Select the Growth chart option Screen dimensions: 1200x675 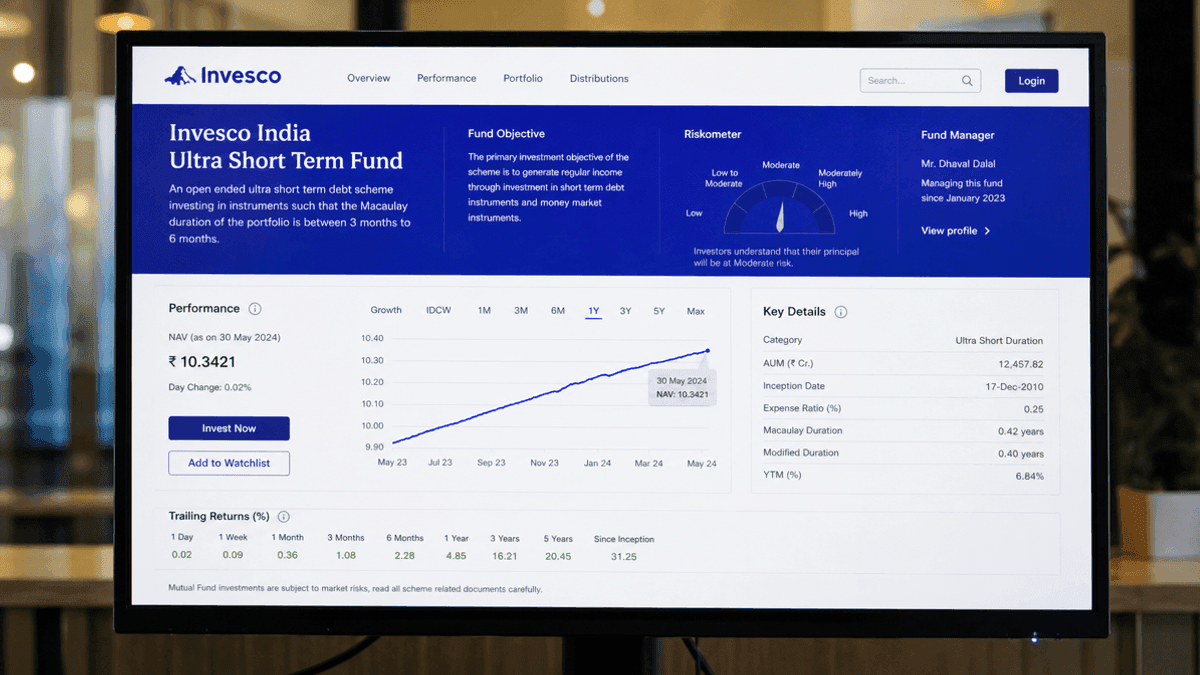tap(386, 310)
